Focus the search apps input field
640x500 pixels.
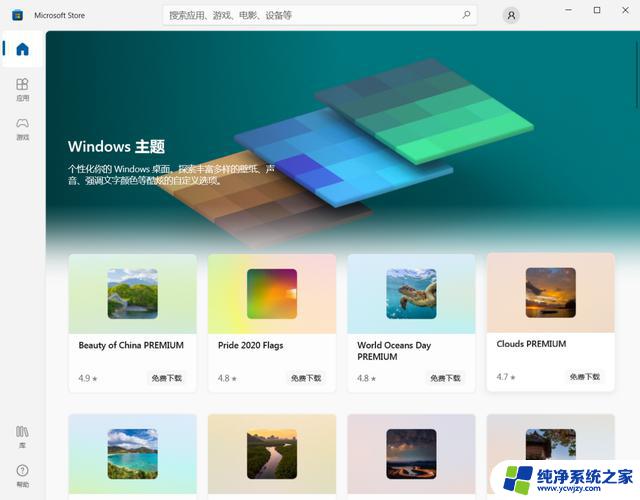pos(320,16)
